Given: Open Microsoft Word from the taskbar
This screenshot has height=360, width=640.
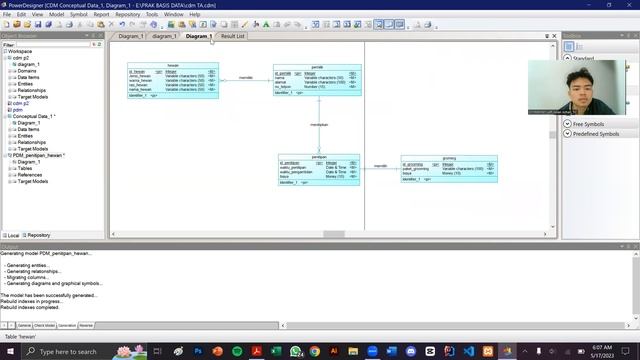Looking at the screenshot, I should click(391, 351).
